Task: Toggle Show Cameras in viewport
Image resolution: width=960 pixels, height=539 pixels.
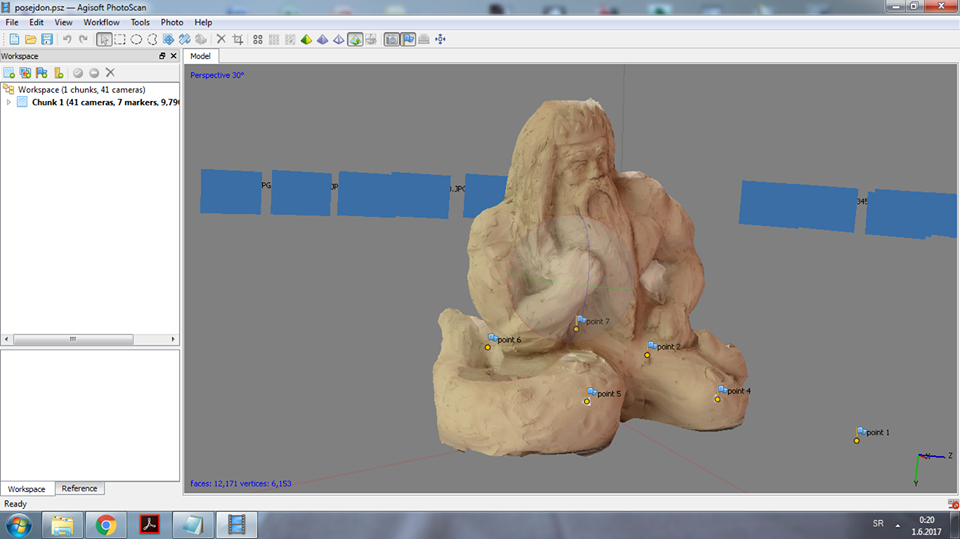Action: [x=392, y=39]
